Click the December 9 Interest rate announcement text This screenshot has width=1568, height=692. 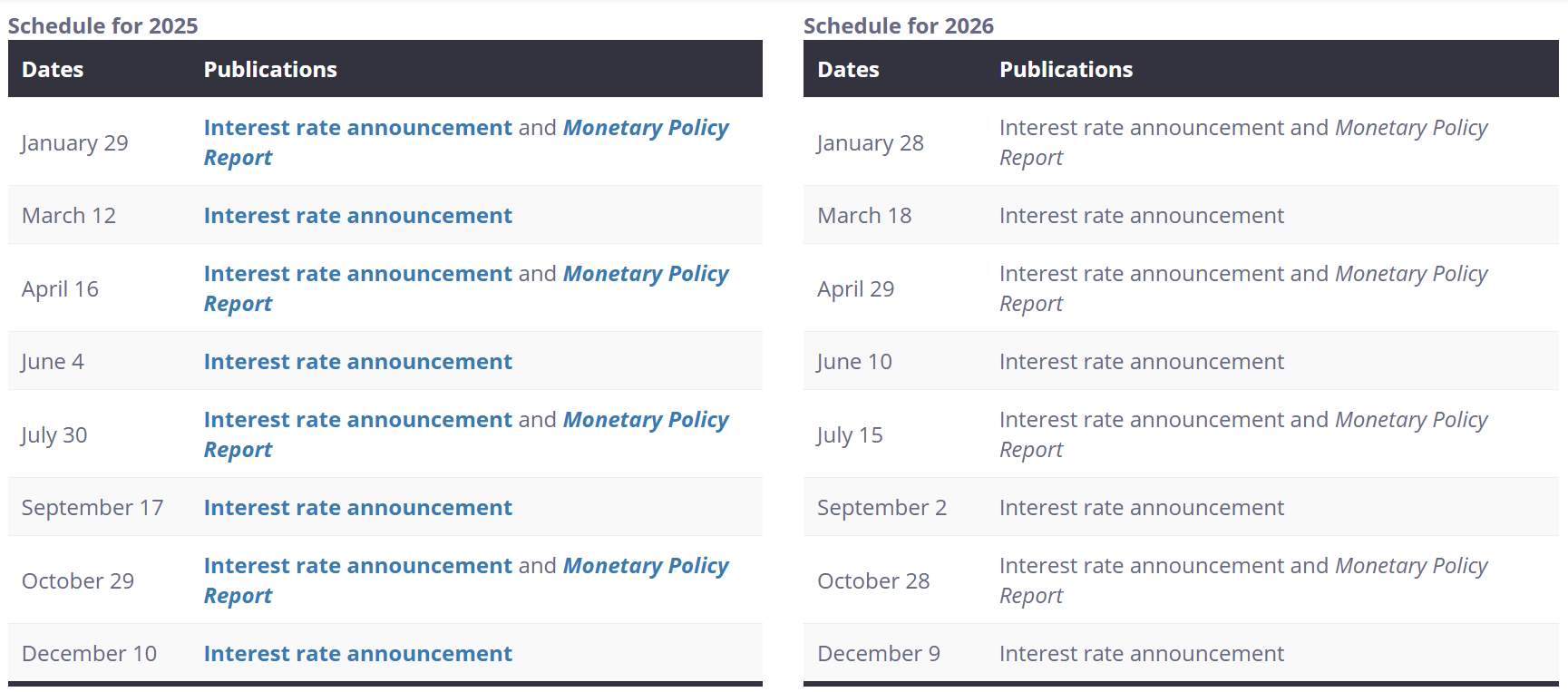point(1141,654)
